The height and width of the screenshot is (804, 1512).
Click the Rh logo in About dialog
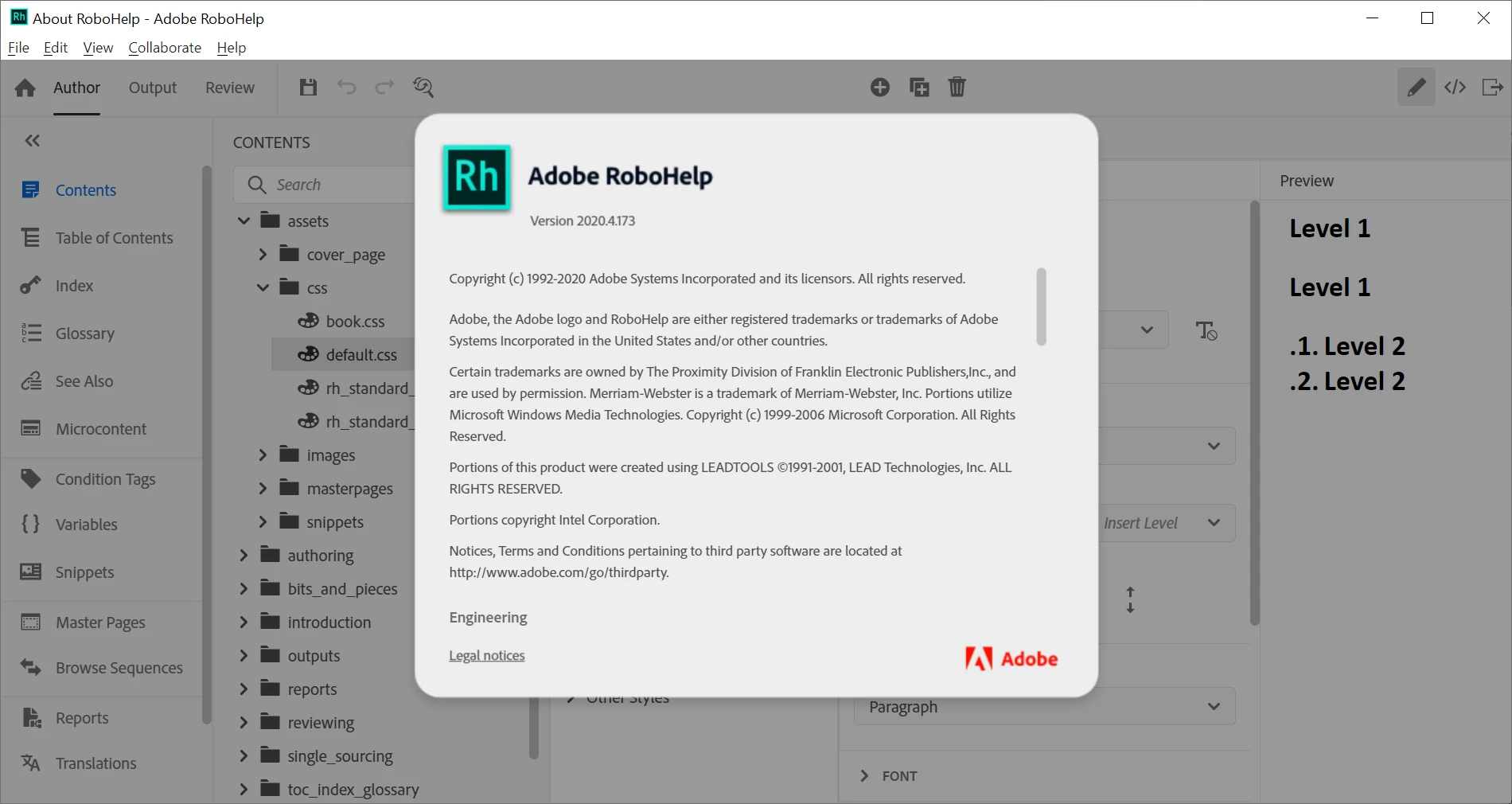pyautogui.click(x=477, y=178)
